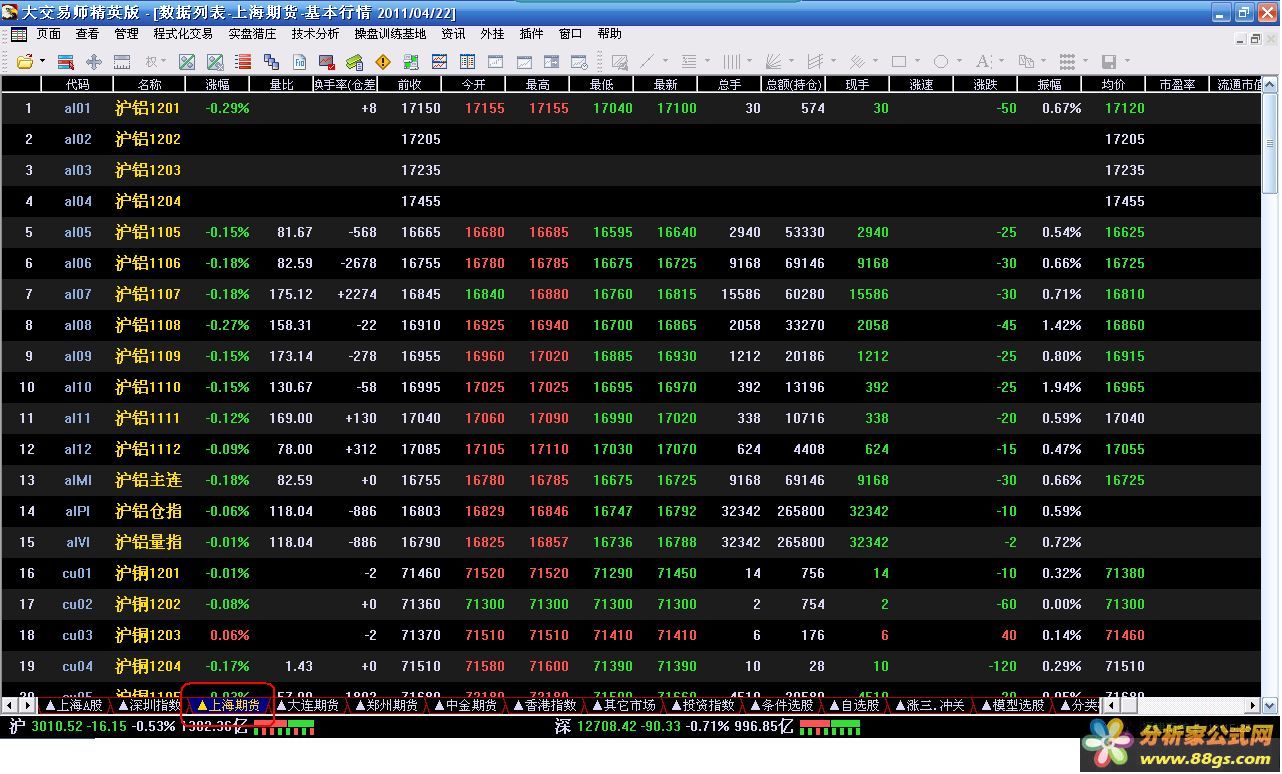This screenshot has height=774, width=1282.
Task: Select the diagonal line drawing tool
Action: (x=647, y=62)
